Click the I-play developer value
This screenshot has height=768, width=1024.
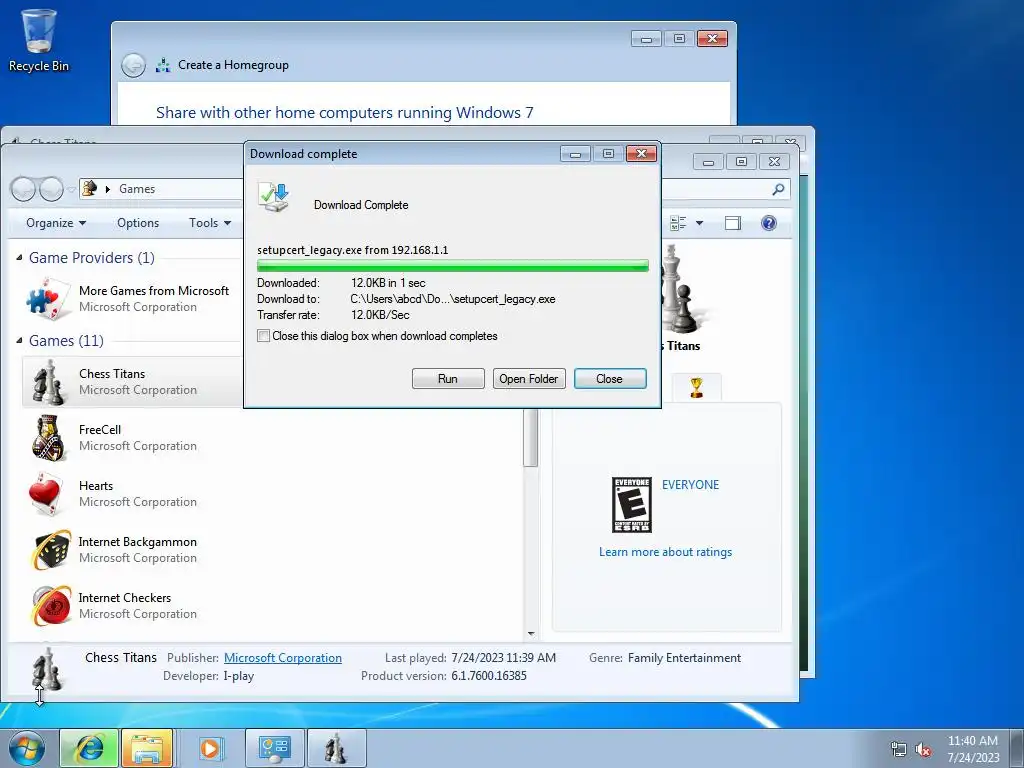(x=238, y=676)
